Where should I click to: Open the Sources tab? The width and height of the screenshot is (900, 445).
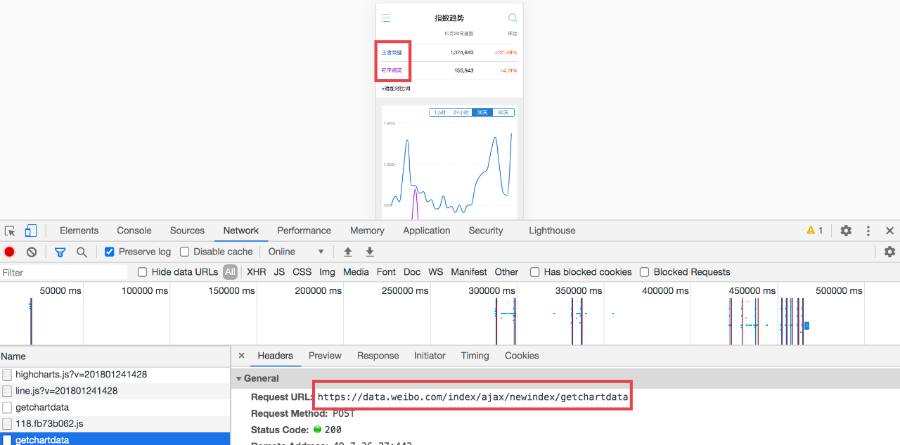[x=187, y=231]
